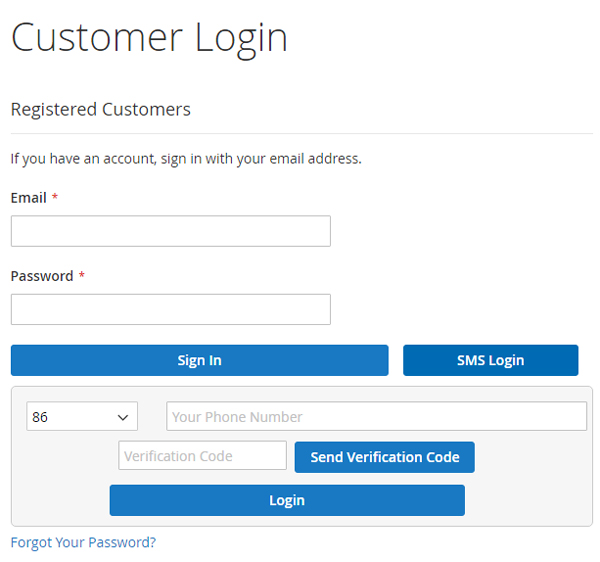Click the red asterisk beside Password

coord(82,276)
